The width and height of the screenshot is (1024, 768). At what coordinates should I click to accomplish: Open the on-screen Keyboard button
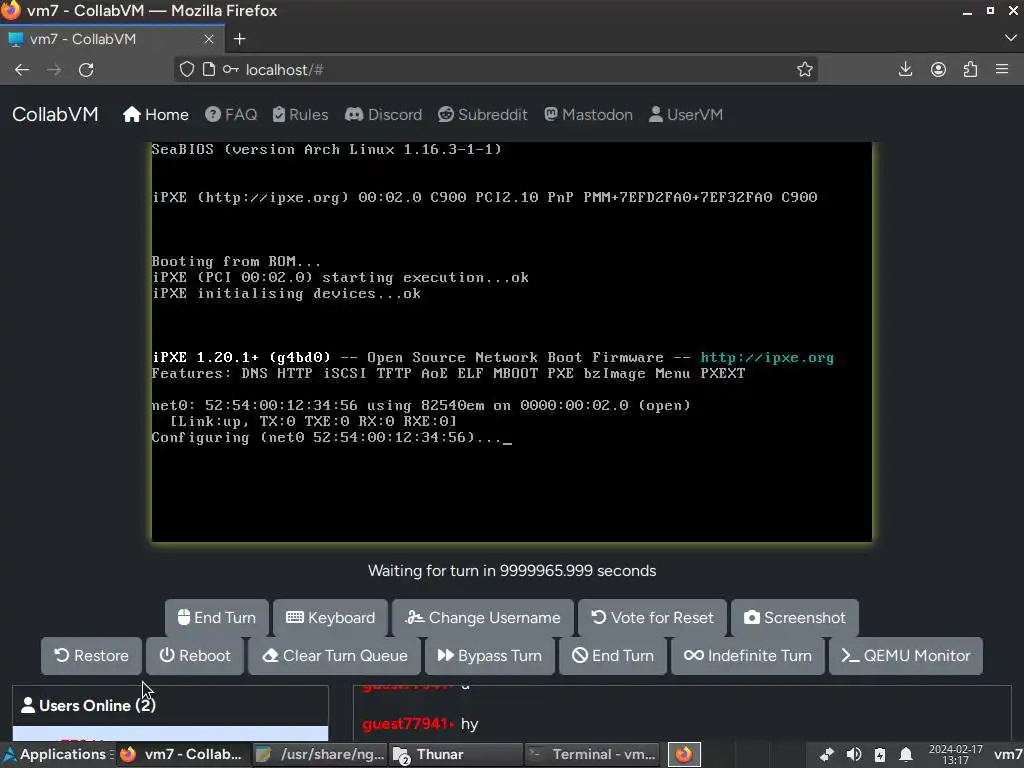pyautogui.click(x=330, y=618)
